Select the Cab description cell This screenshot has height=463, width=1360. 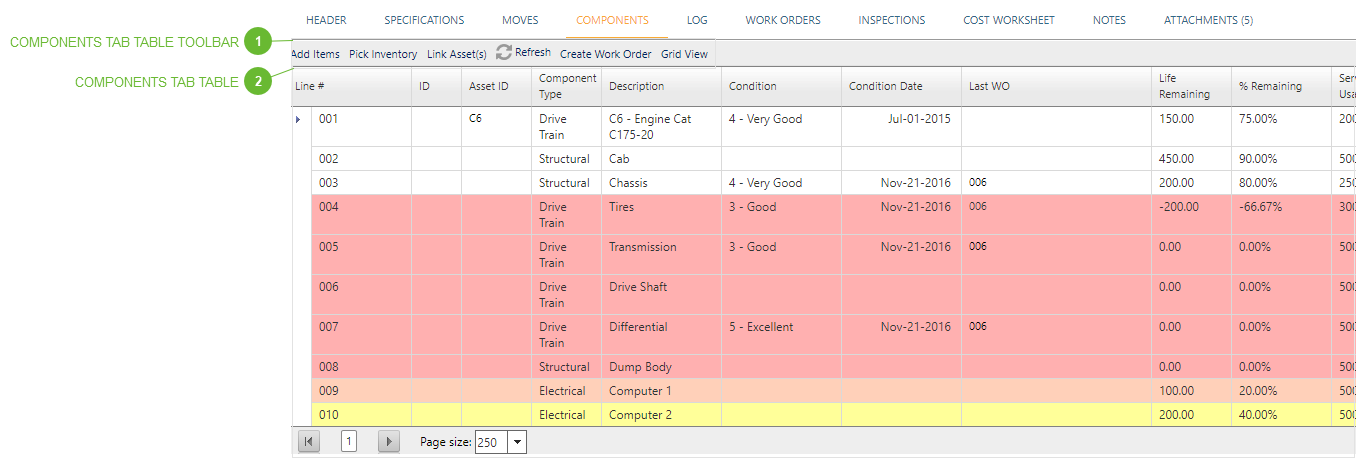pyautogui.click(x=662, y=159)
